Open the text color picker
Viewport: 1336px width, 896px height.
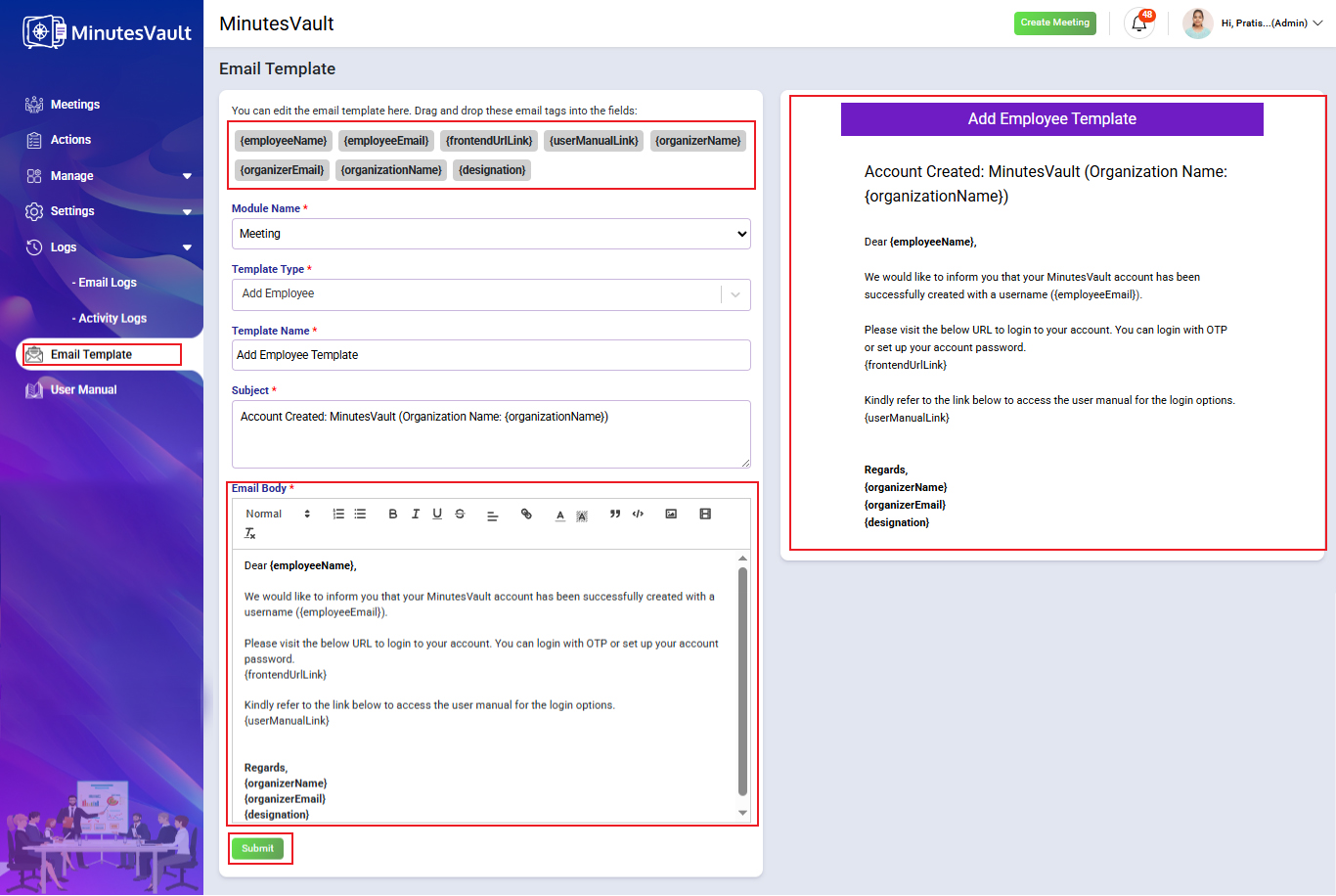click(x=559, y=515)
